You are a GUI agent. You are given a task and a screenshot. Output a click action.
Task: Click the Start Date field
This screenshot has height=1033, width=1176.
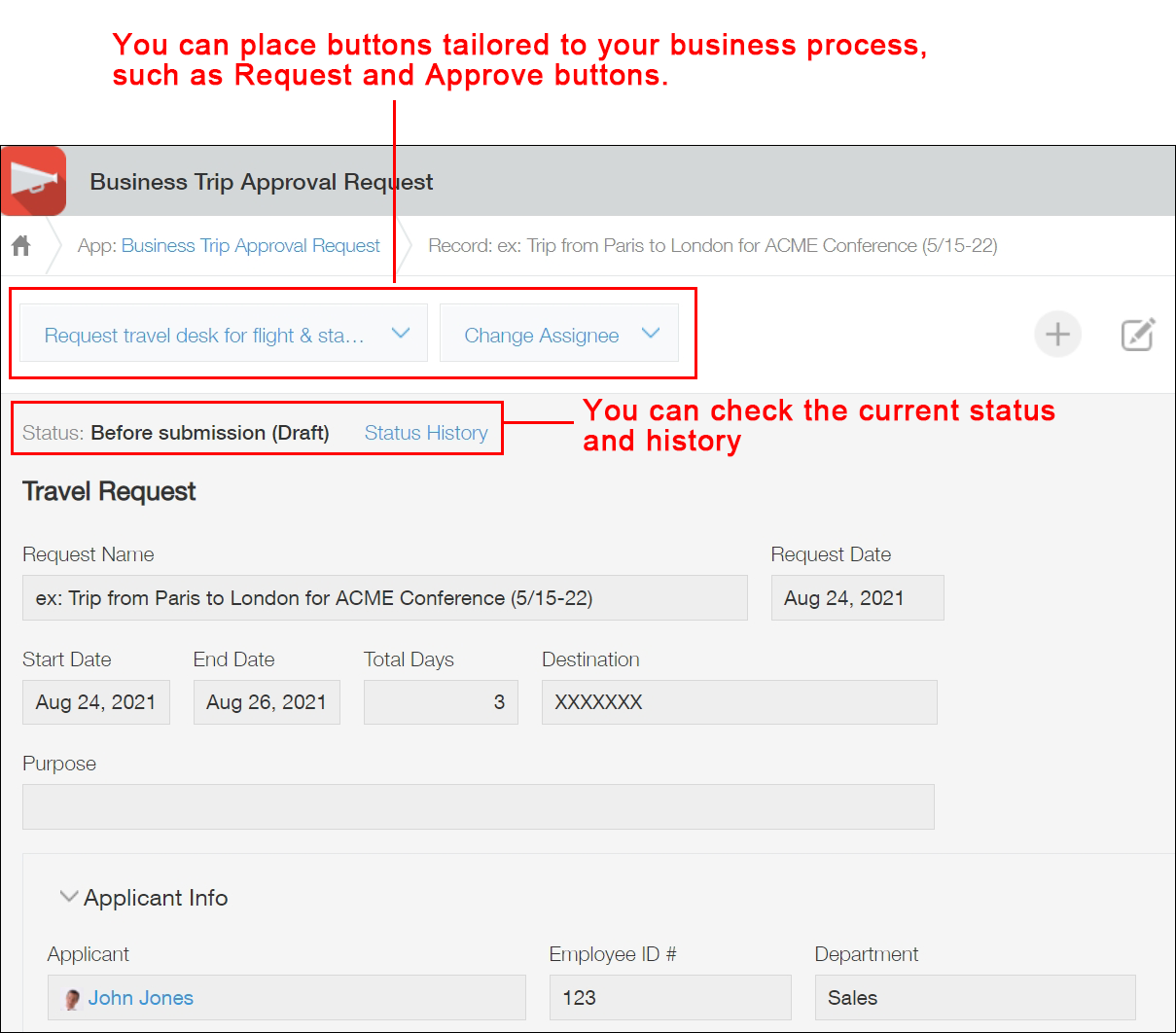95,701
